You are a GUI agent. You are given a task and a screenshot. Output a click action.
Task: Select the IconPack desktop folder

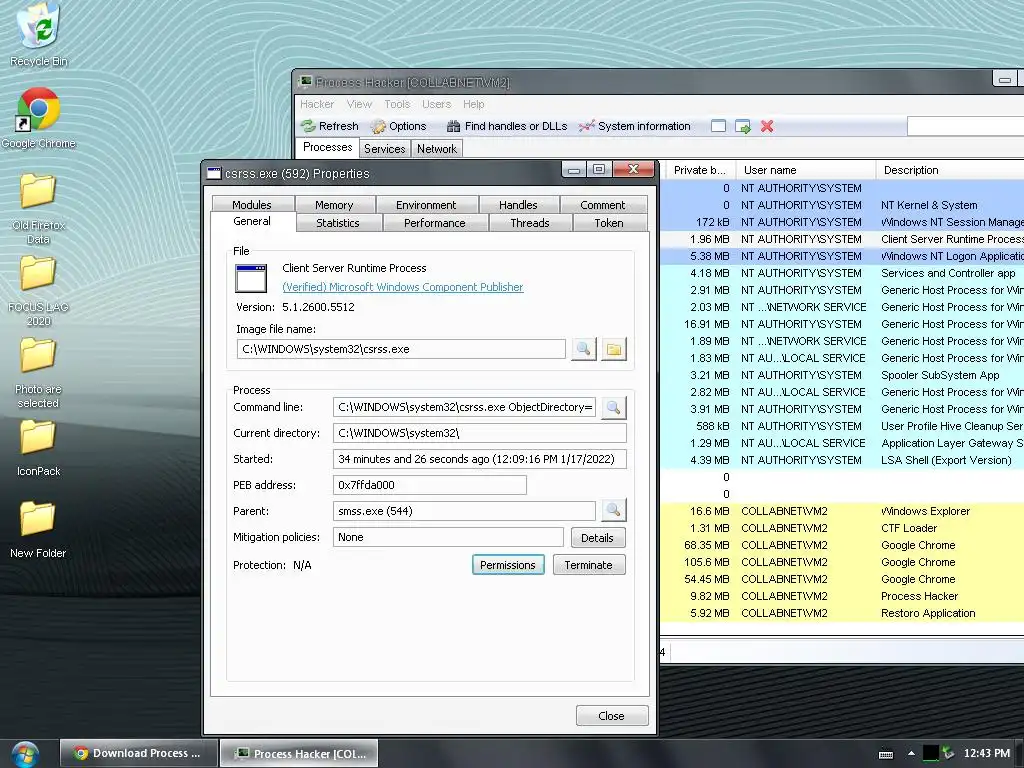pos(39,448)
